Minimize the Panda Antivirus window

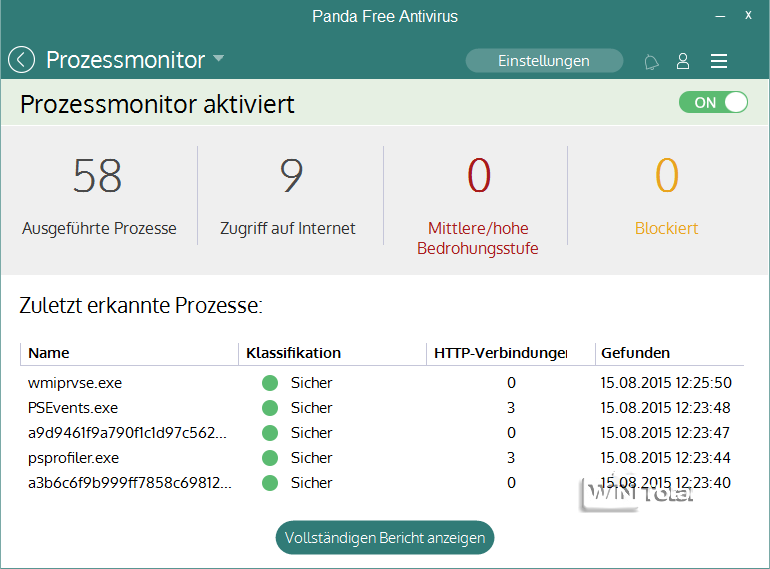tap(718, 16)
